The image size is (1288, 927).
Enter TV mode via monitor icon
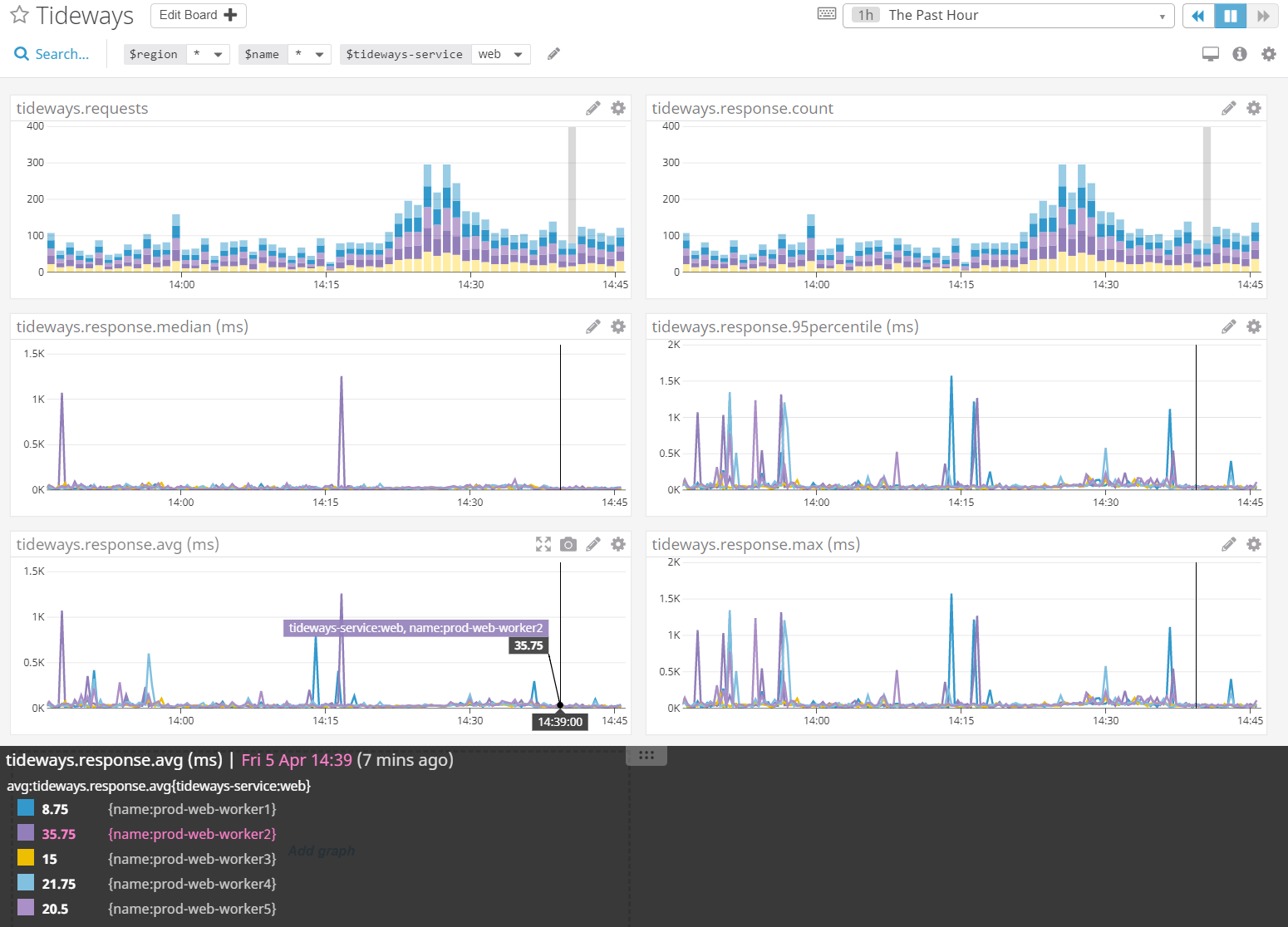(x=1211, y=54)
